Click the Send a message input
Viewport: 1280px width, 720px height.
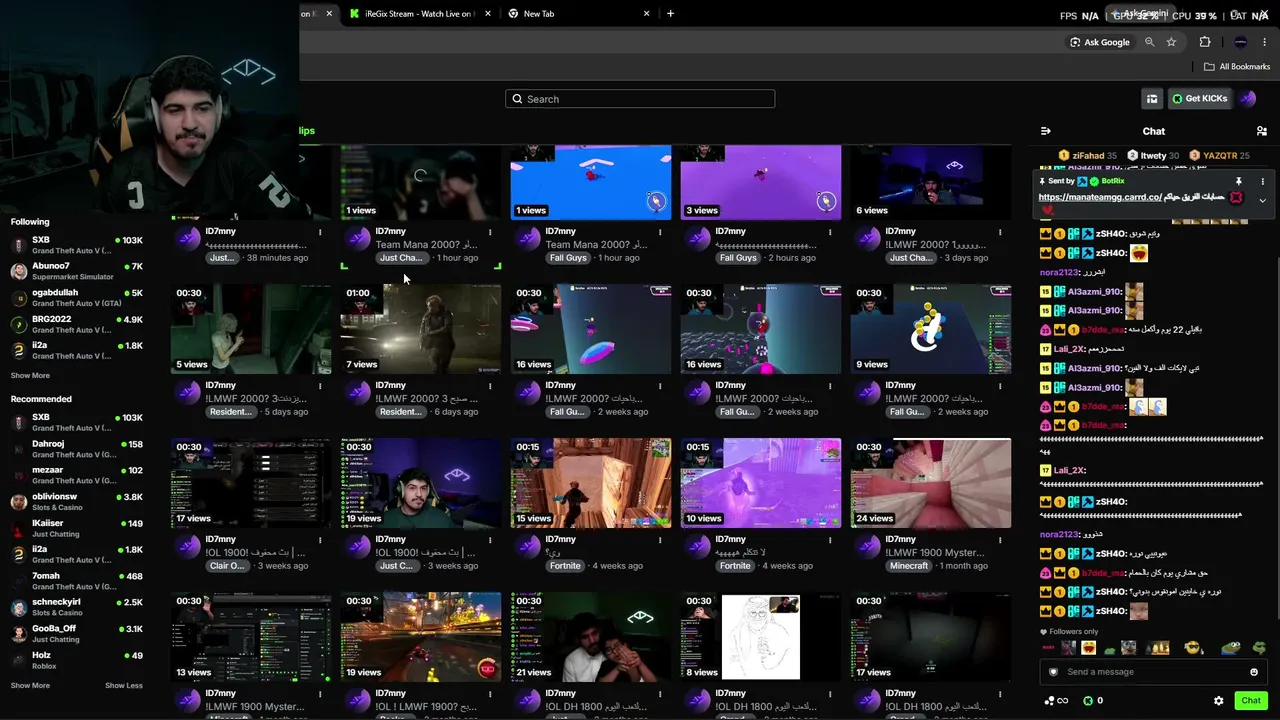click(x=1152, y=672)
